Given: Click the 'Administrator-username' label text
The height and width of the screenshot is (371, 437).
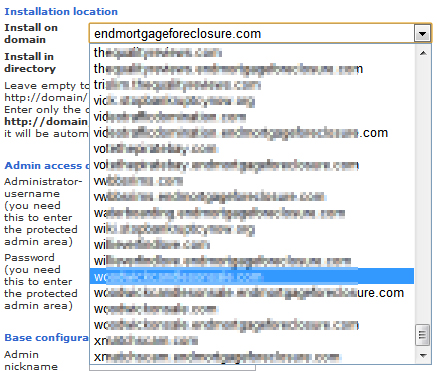Looking at the screenshot, I should [x=43, y=187].
